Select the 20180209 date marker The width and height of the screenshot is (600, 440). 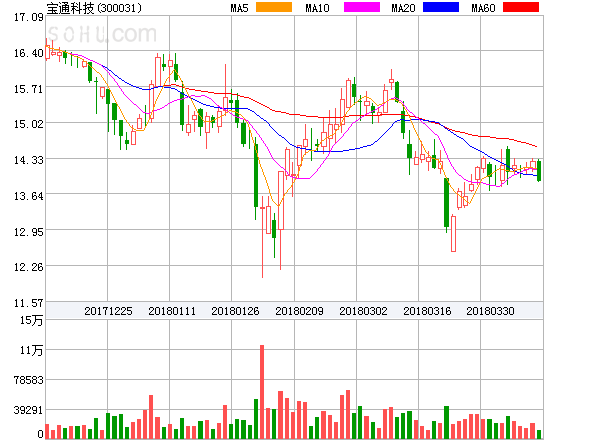299,311
